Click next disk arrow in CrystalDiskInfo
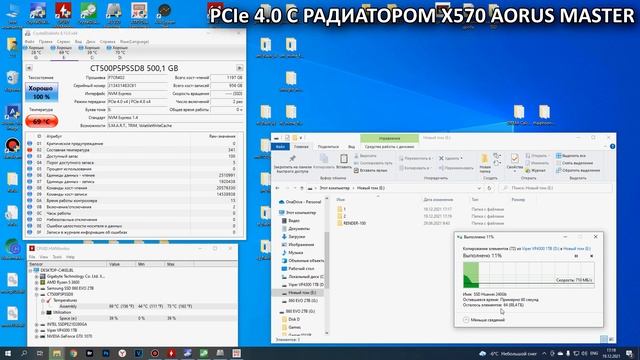 pos(240,68)
